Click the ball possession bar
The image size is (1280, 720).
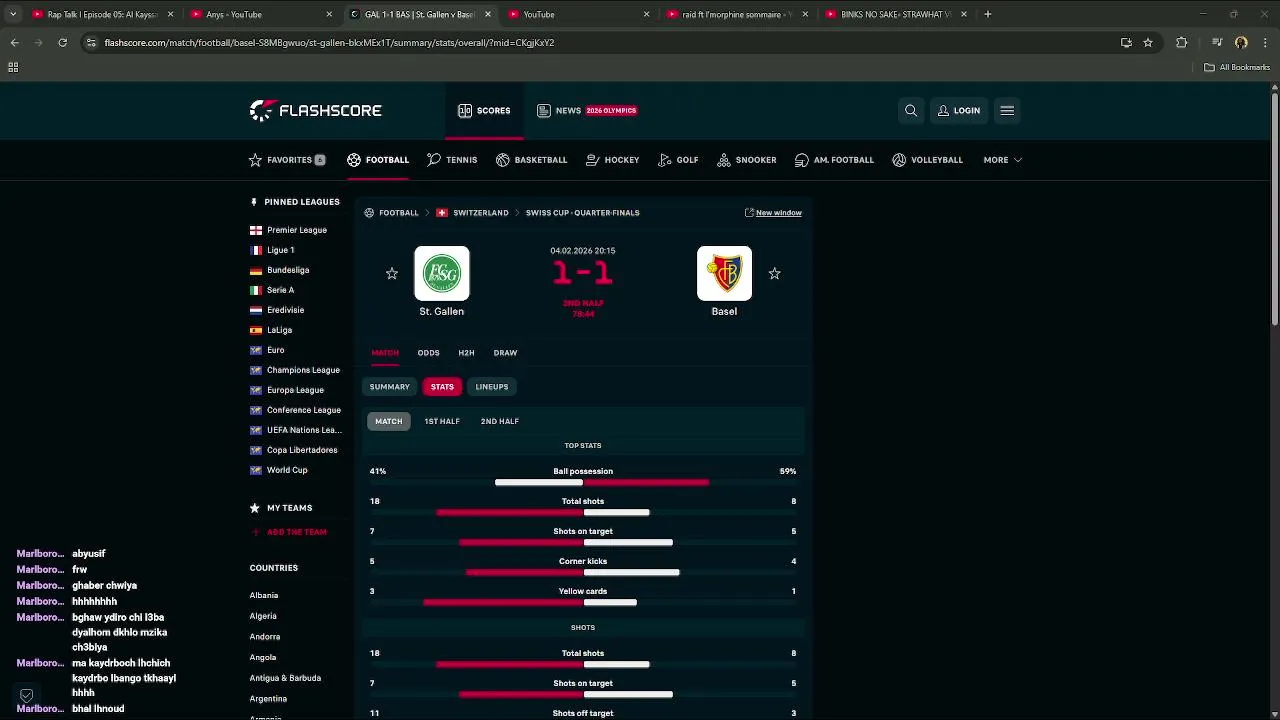point(602,483)
